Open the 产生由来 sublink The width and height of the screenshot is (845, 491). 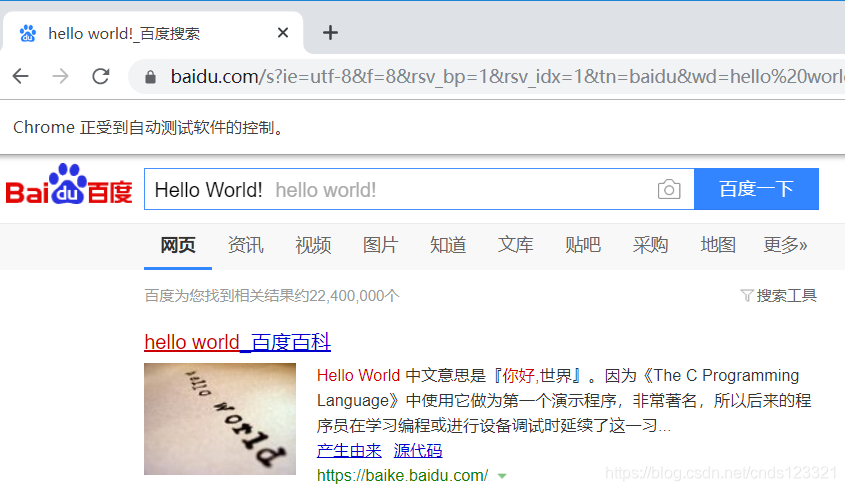[349, 450]
